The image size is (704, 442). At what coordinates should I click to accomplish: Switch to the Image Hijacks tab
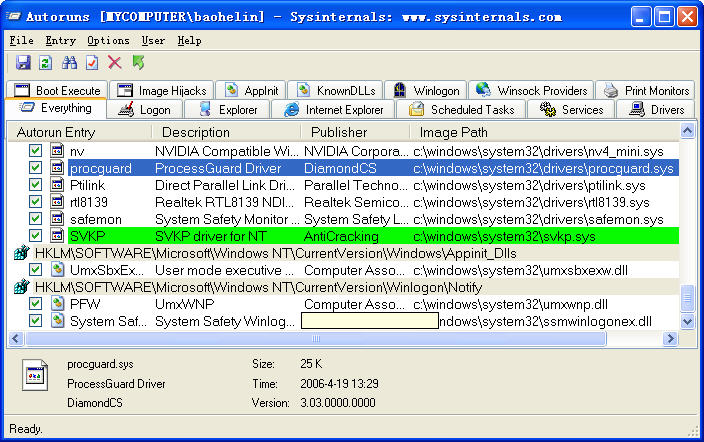pyautogui.click(x=162, y=90)
